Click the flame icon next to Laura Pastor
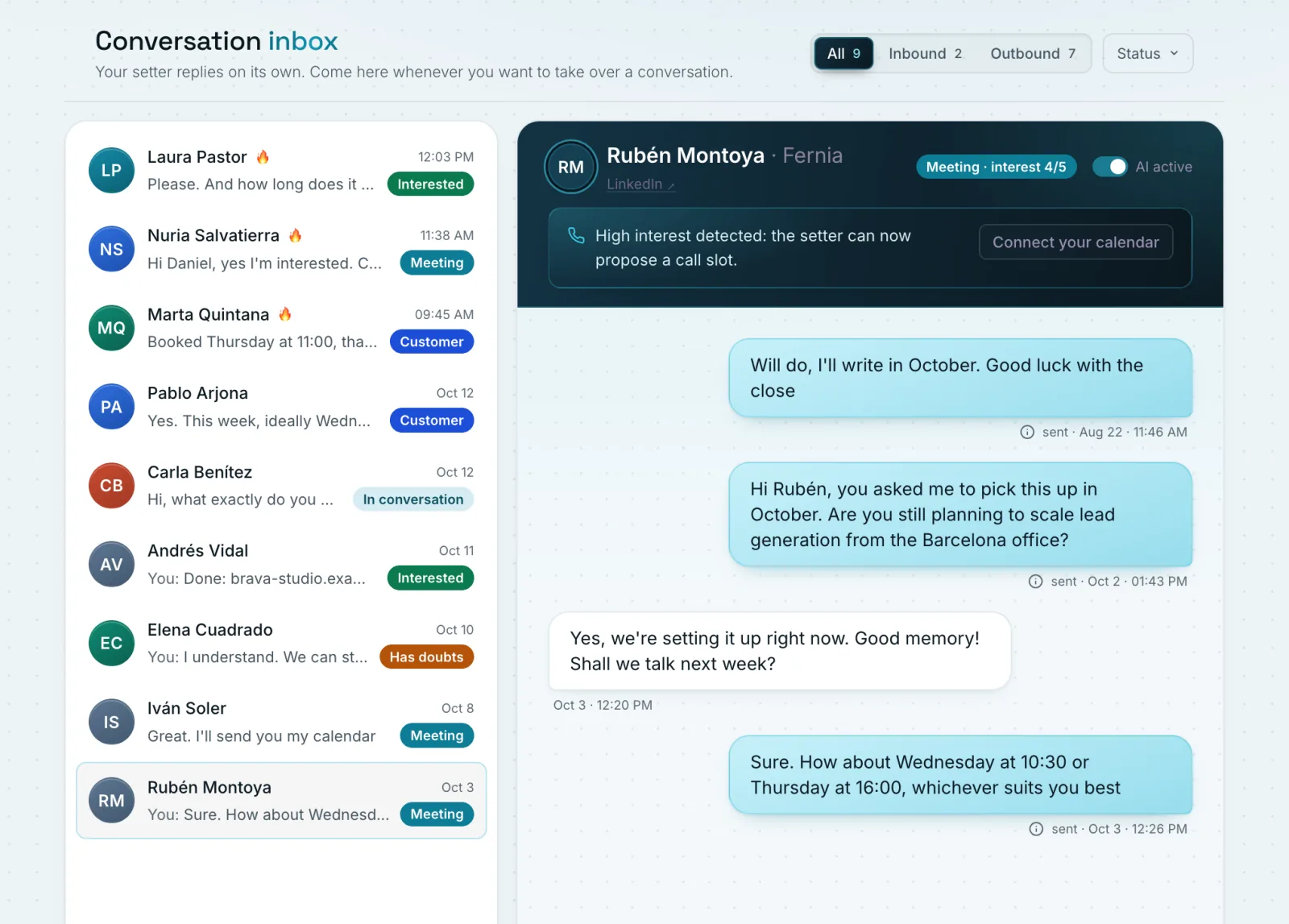This screenshot has height=924, width=1289. coord(263,156)
